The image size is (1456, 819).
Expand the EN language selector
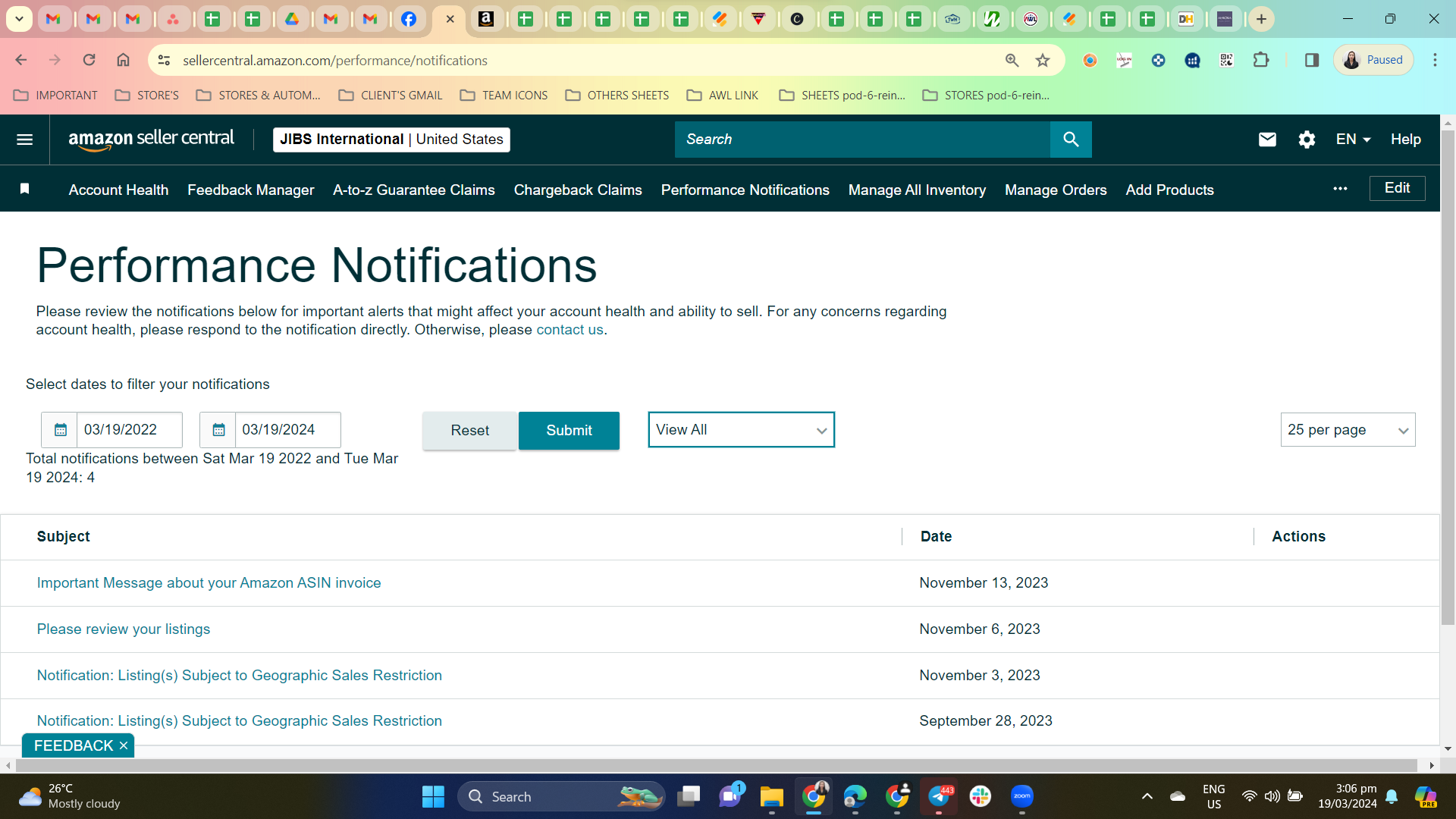tap(1353, 140)
